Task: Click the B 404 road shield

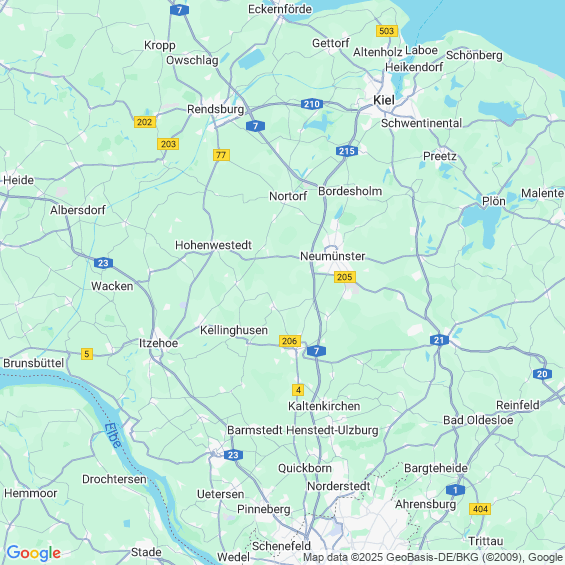Action: (480, 509)
